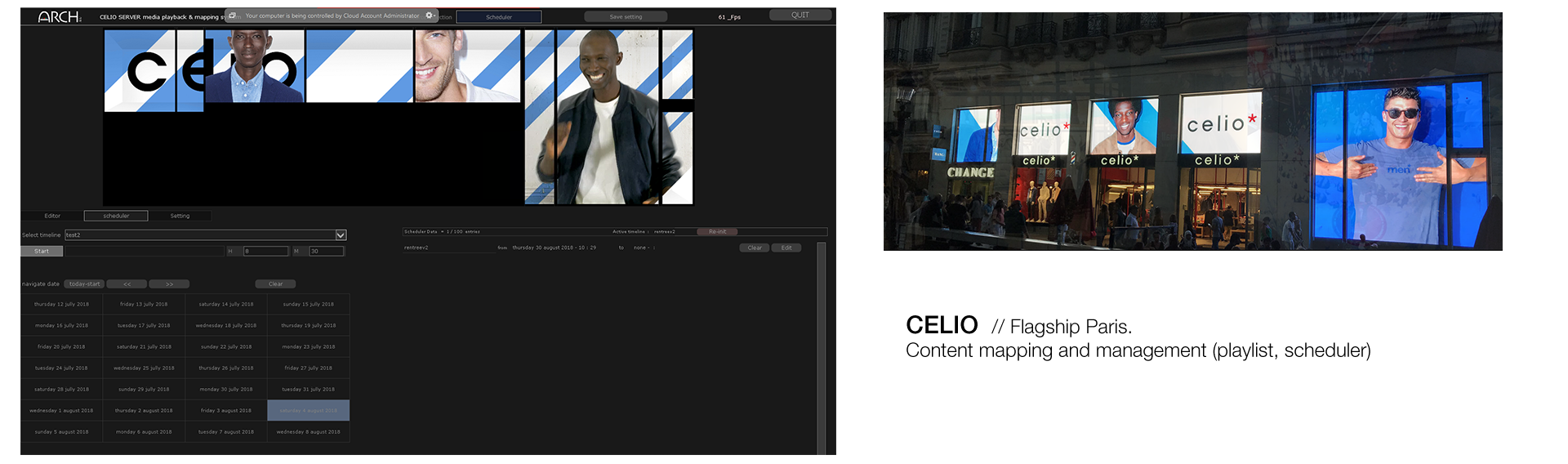This screenshot has width=1568, height=464.
Task: Select wednesday 18 jully 2018
Action: coord(226,325)
